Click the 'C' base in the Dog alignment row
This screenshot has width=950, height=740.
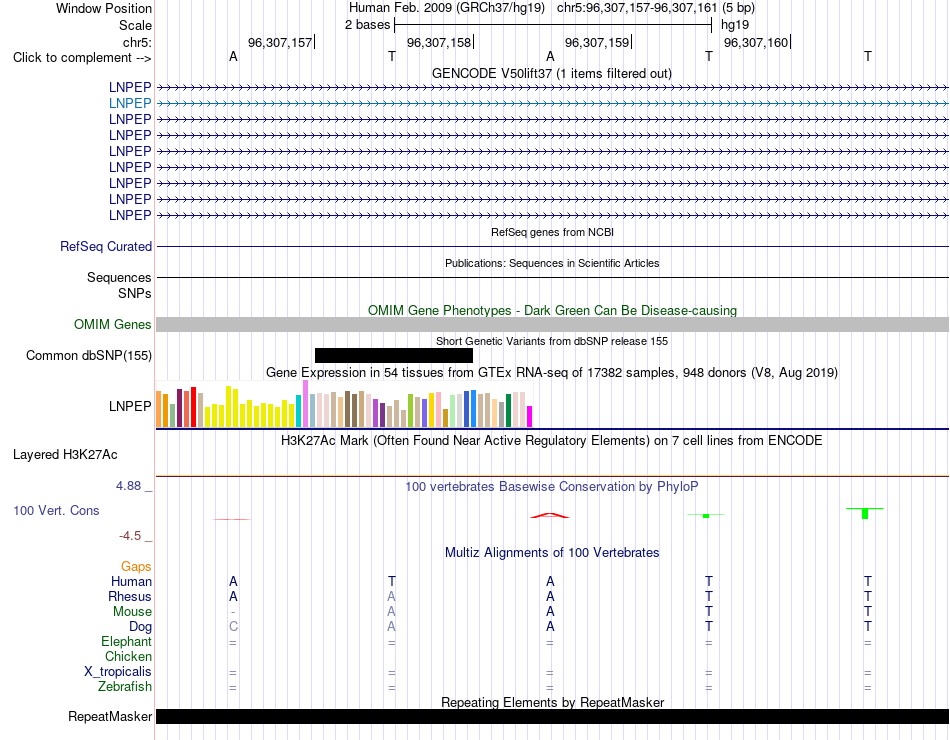[x=233, y=627]
